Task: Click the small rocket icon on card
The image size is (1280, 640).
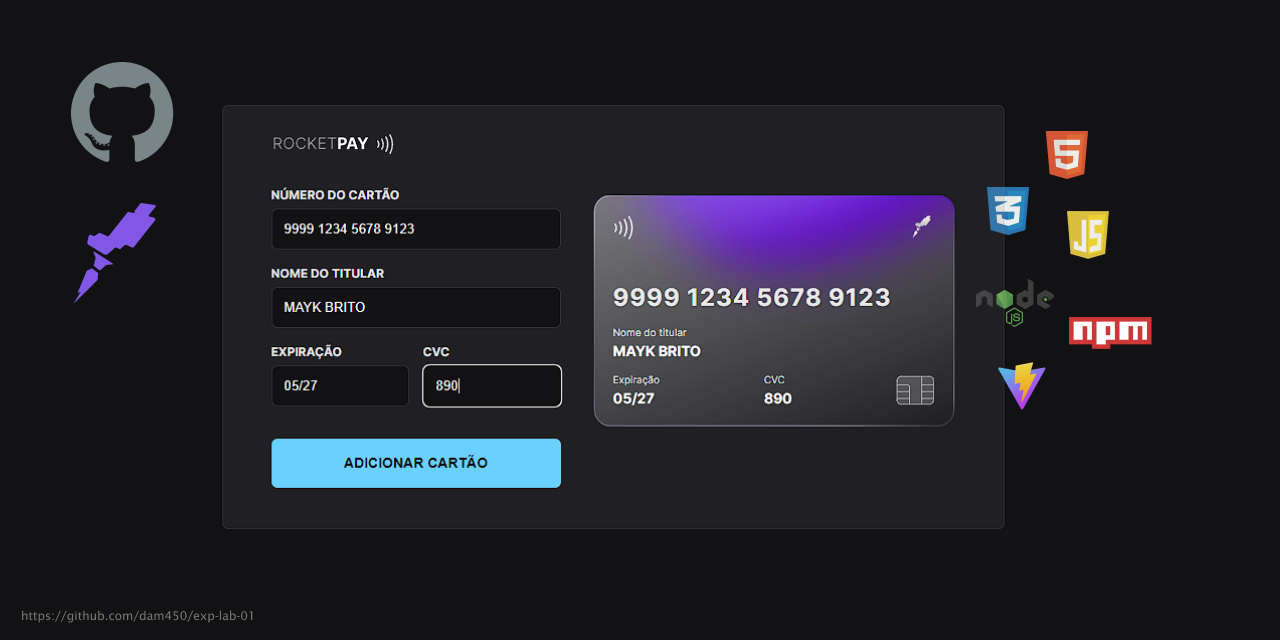Action: coord(921,227)
